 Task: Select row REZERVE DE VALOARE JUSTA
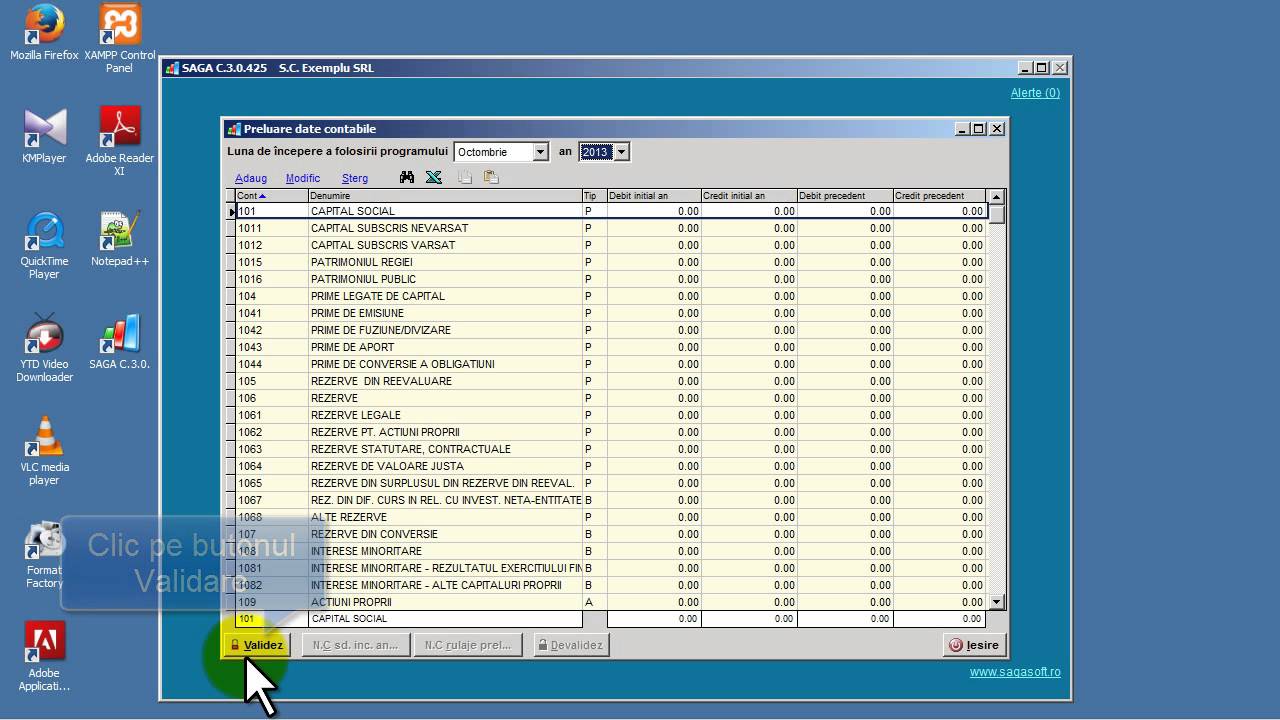click(606, 466)
